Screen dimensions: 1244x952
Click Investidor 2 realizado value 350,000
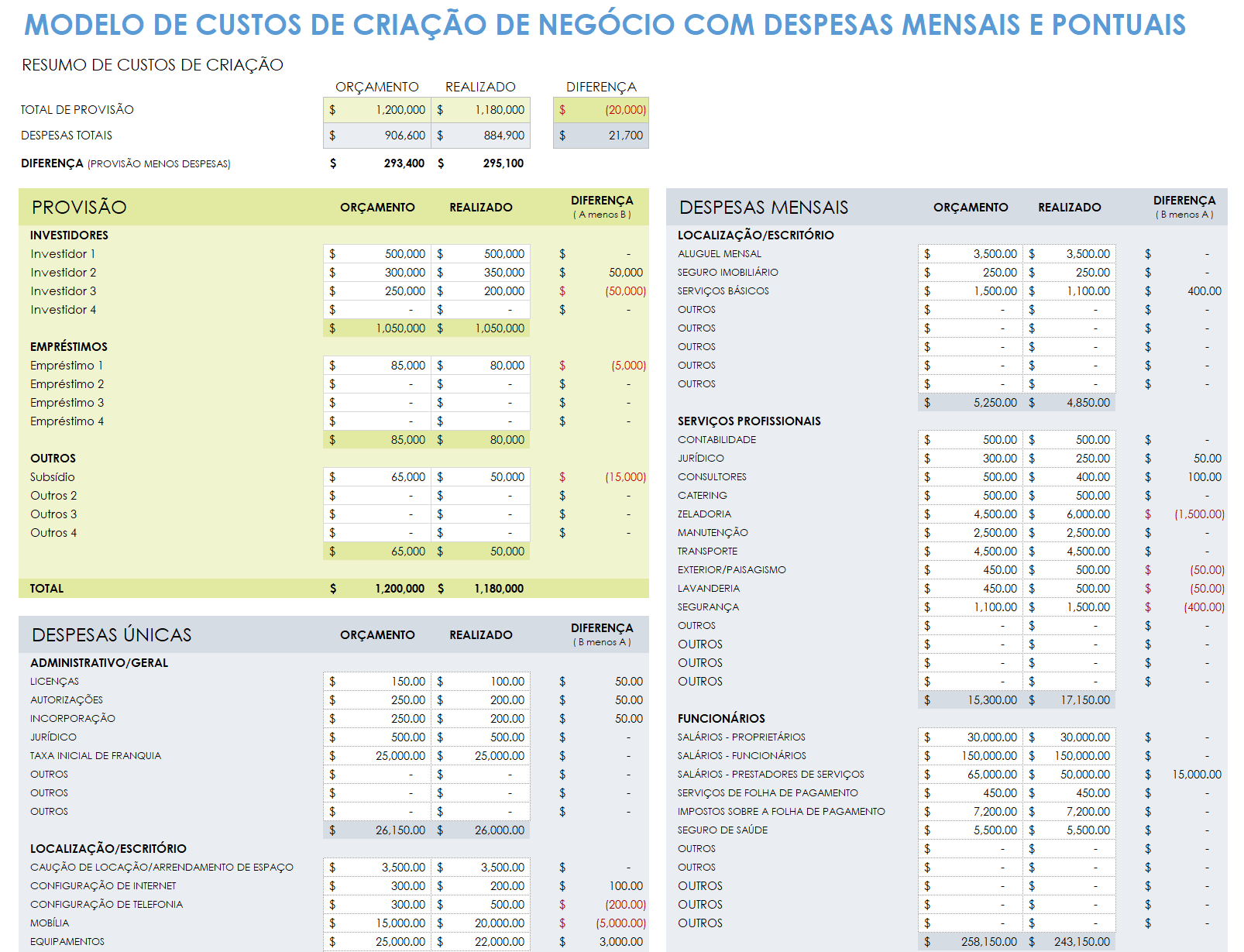pos(480,273)
